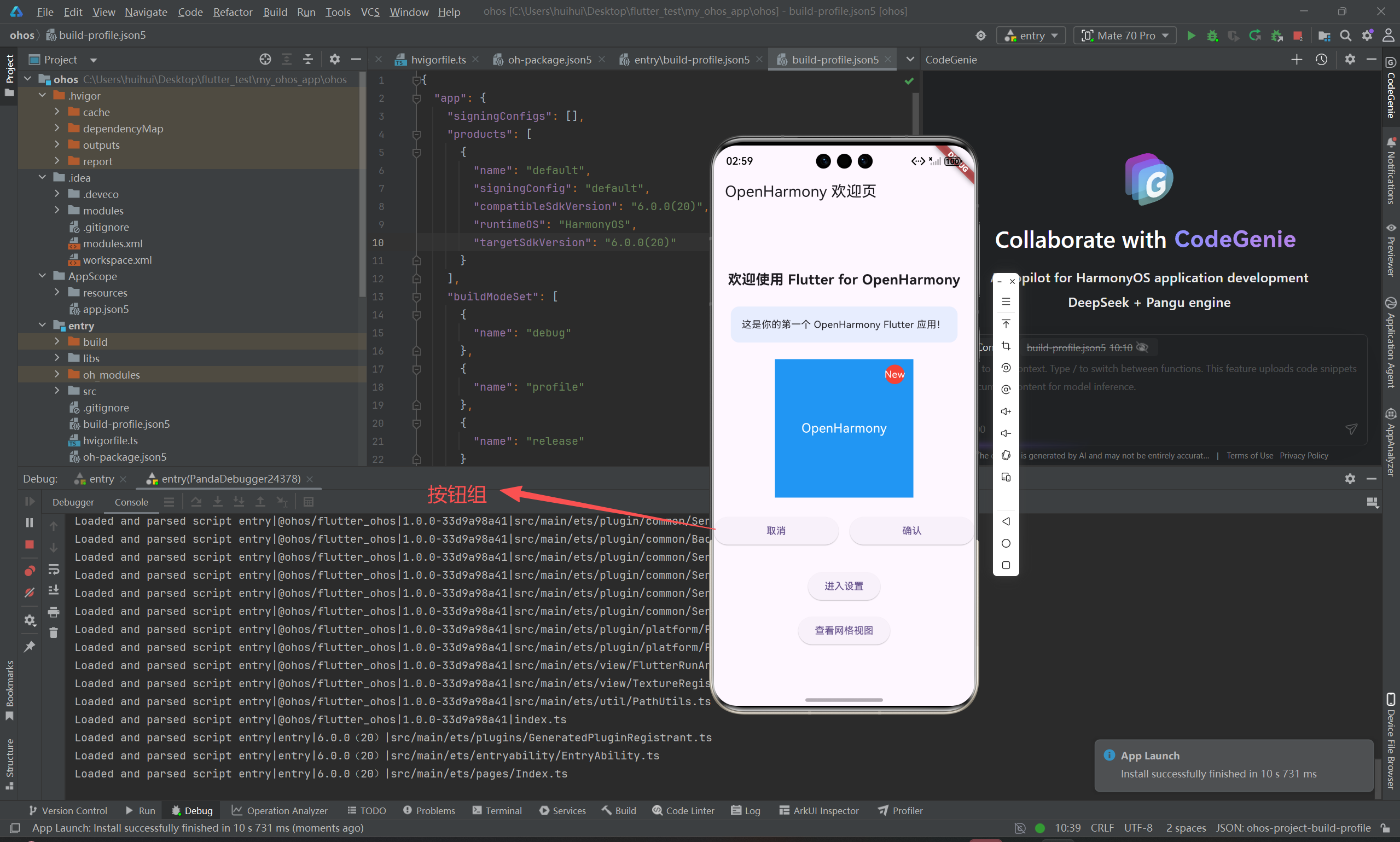Screen dimensions: 1400x842
Task: Toggle soft-wrap in the console
Action: pyautogui.click(x=53, y=569)
